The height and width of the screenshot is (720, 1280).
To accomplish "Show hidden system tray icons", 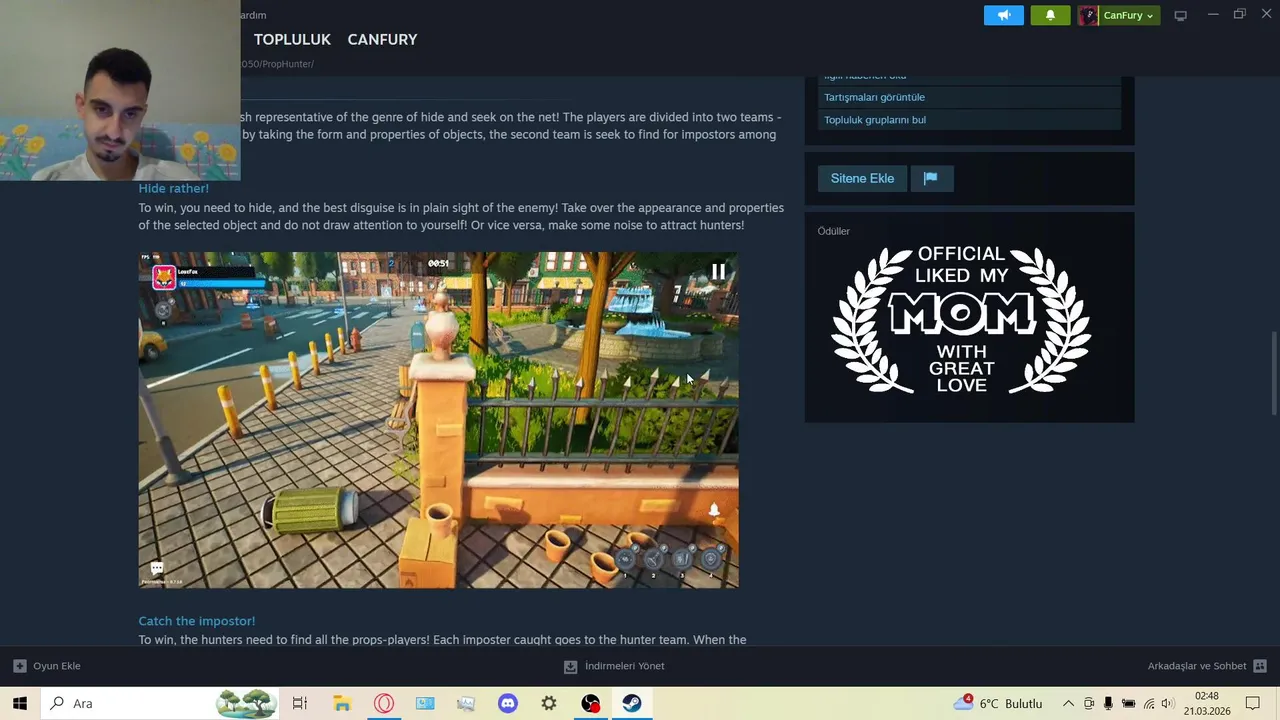I will 1068,703.
